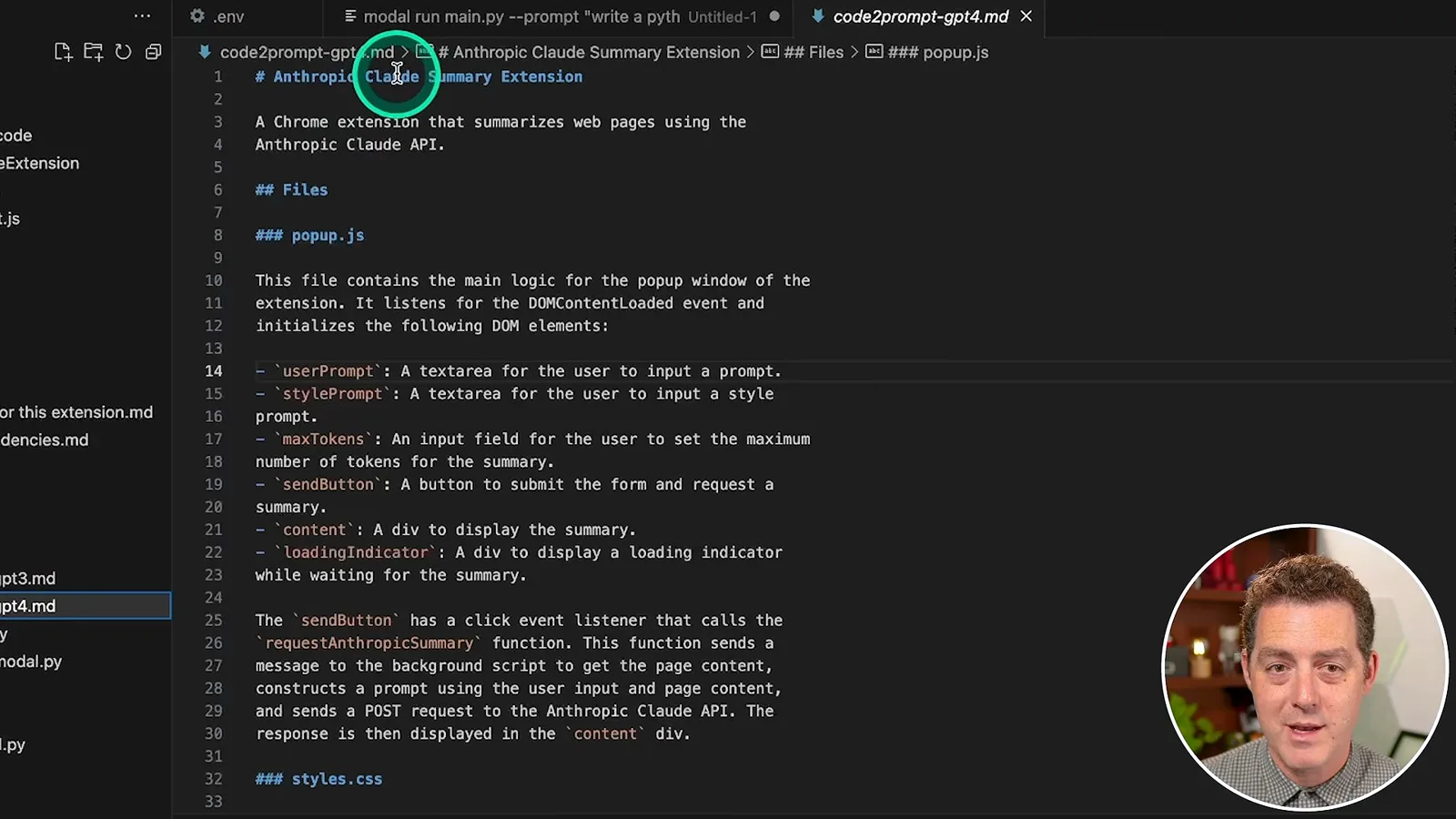Close the code2prompt-gpt4.md tab

pos(1026,15)
